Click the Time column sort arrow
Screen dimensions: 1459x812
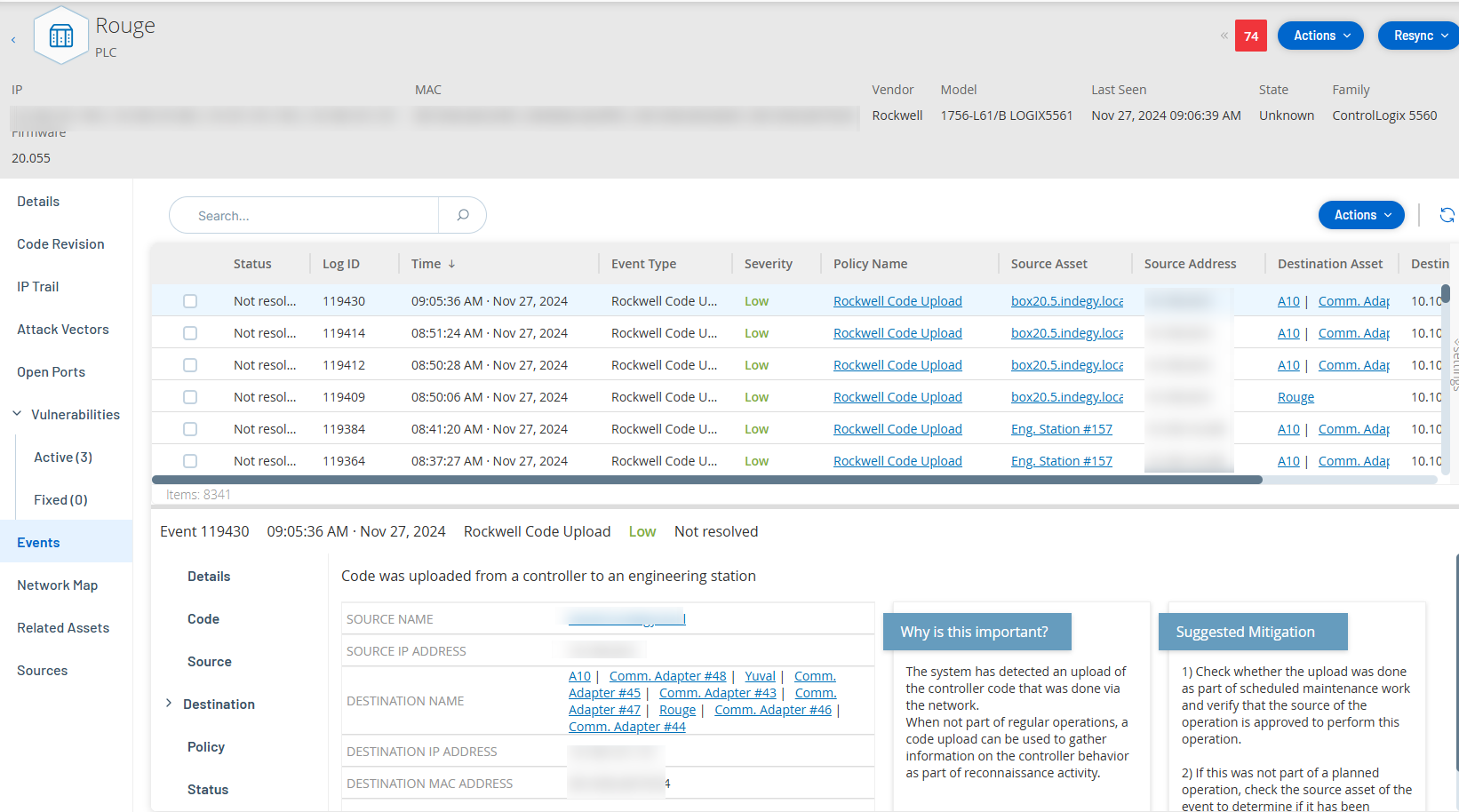(x=451, y=264)
